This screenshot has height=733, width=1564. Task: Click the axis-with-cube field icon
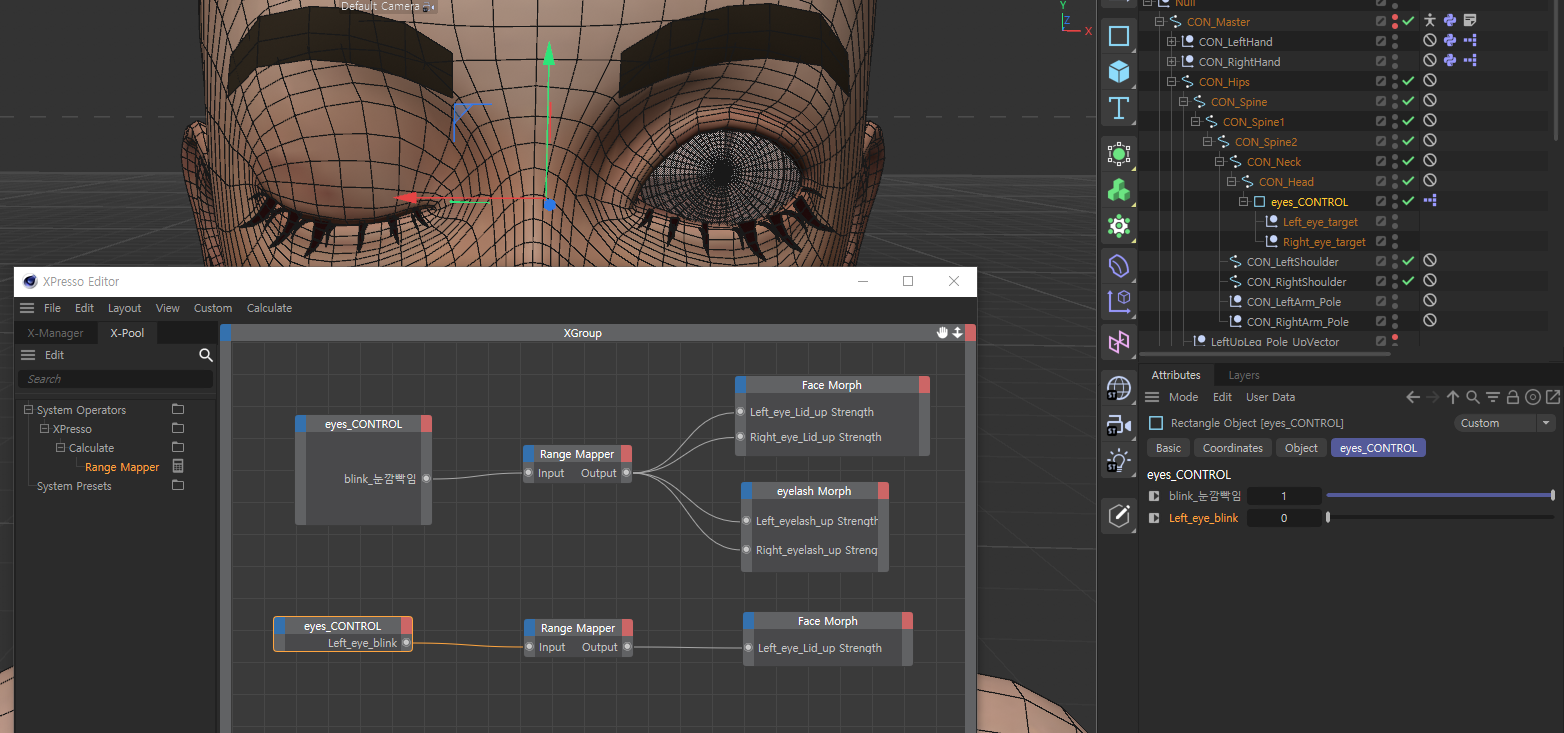tap(1118, 301)
